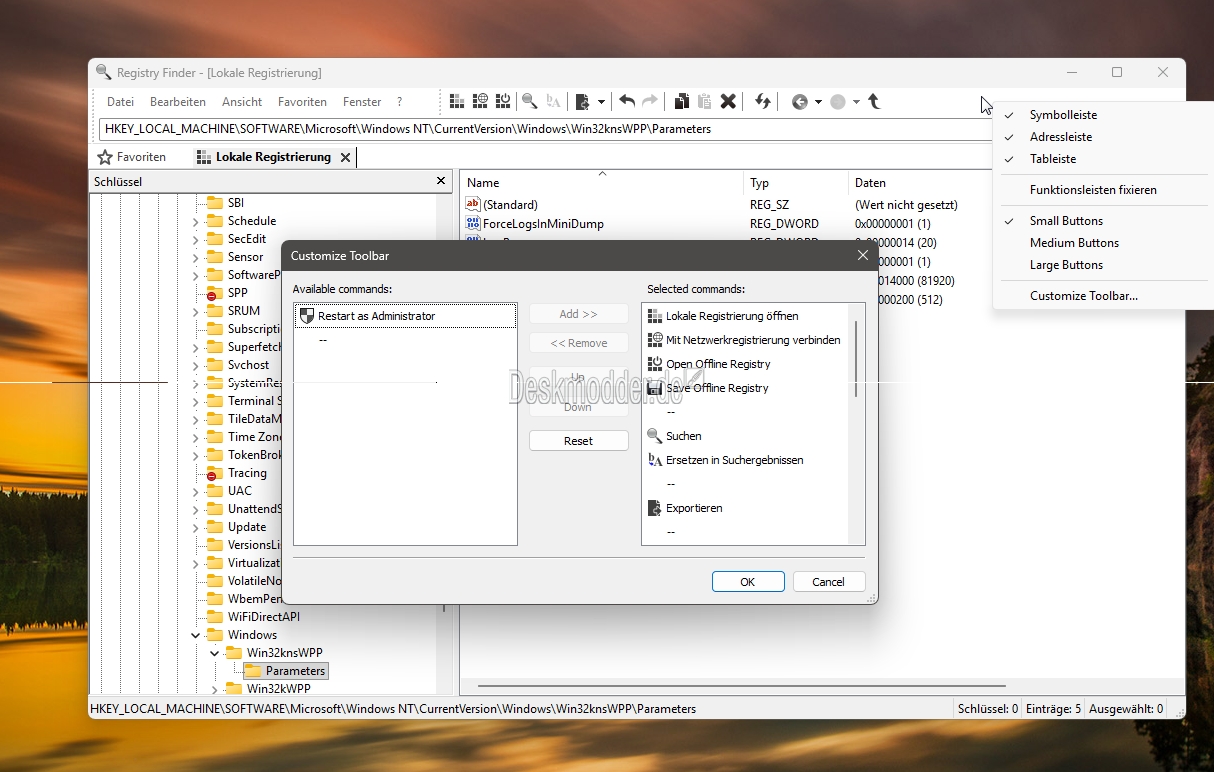Collapse the Windows key in tree
Screen dimensions: 1214x772
pyautogui.click(x=196, y=635)
